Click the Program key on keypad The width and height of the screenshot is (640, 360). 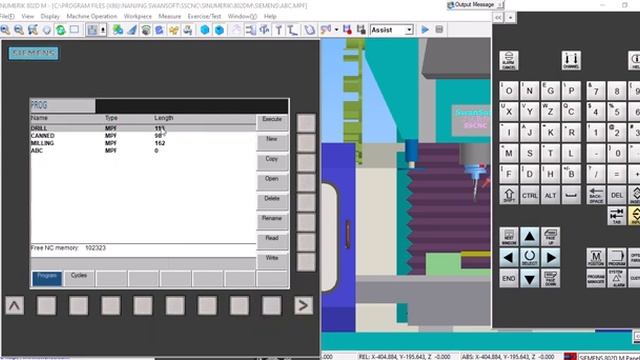tap(616, 258)
